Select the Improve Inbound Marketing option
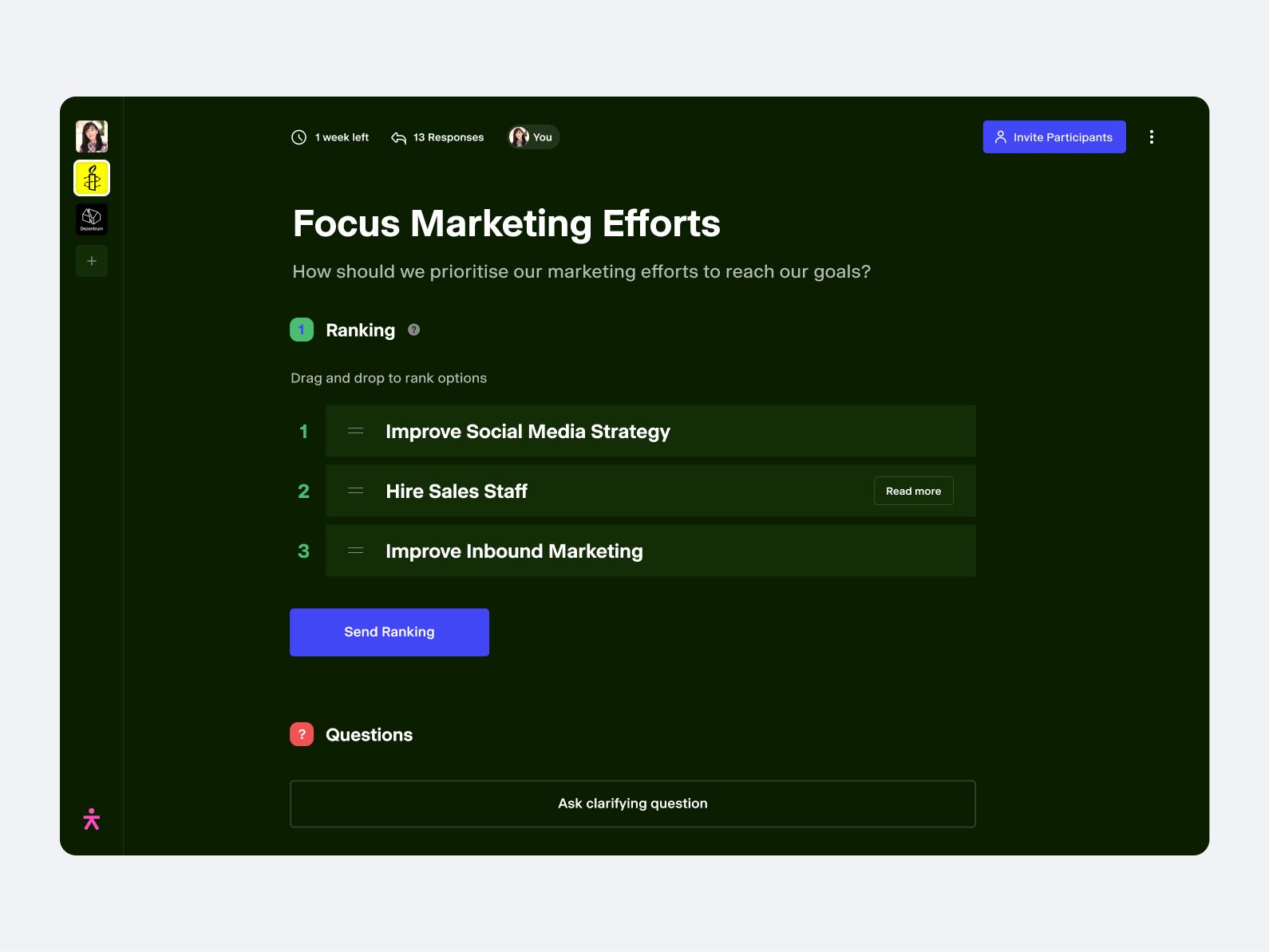Image resolution: width=1269 pixels, height=952 pixels. (x=650, y=551)
